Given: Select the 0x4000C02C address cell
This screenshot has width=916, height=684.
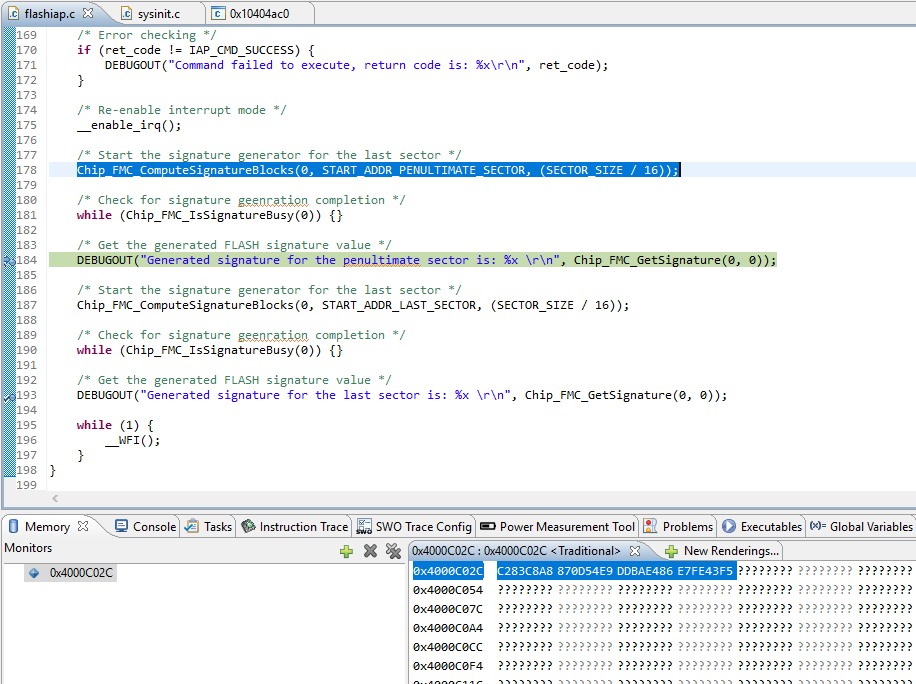Looking at the screenshot, I should pyautogui.click(x=448, y=571).
